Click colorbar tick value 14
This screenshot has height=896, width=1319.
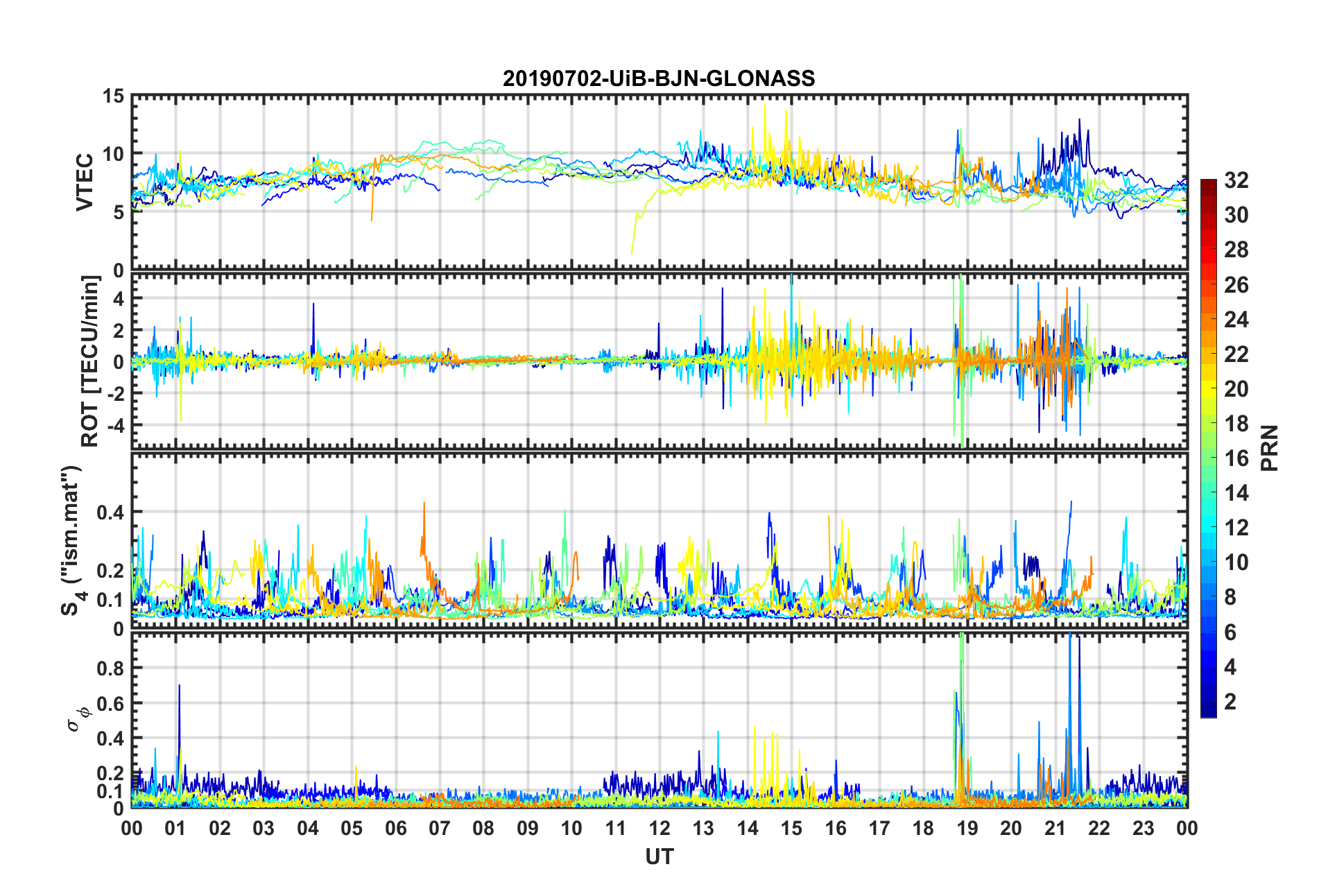(x=1236, y=493)
